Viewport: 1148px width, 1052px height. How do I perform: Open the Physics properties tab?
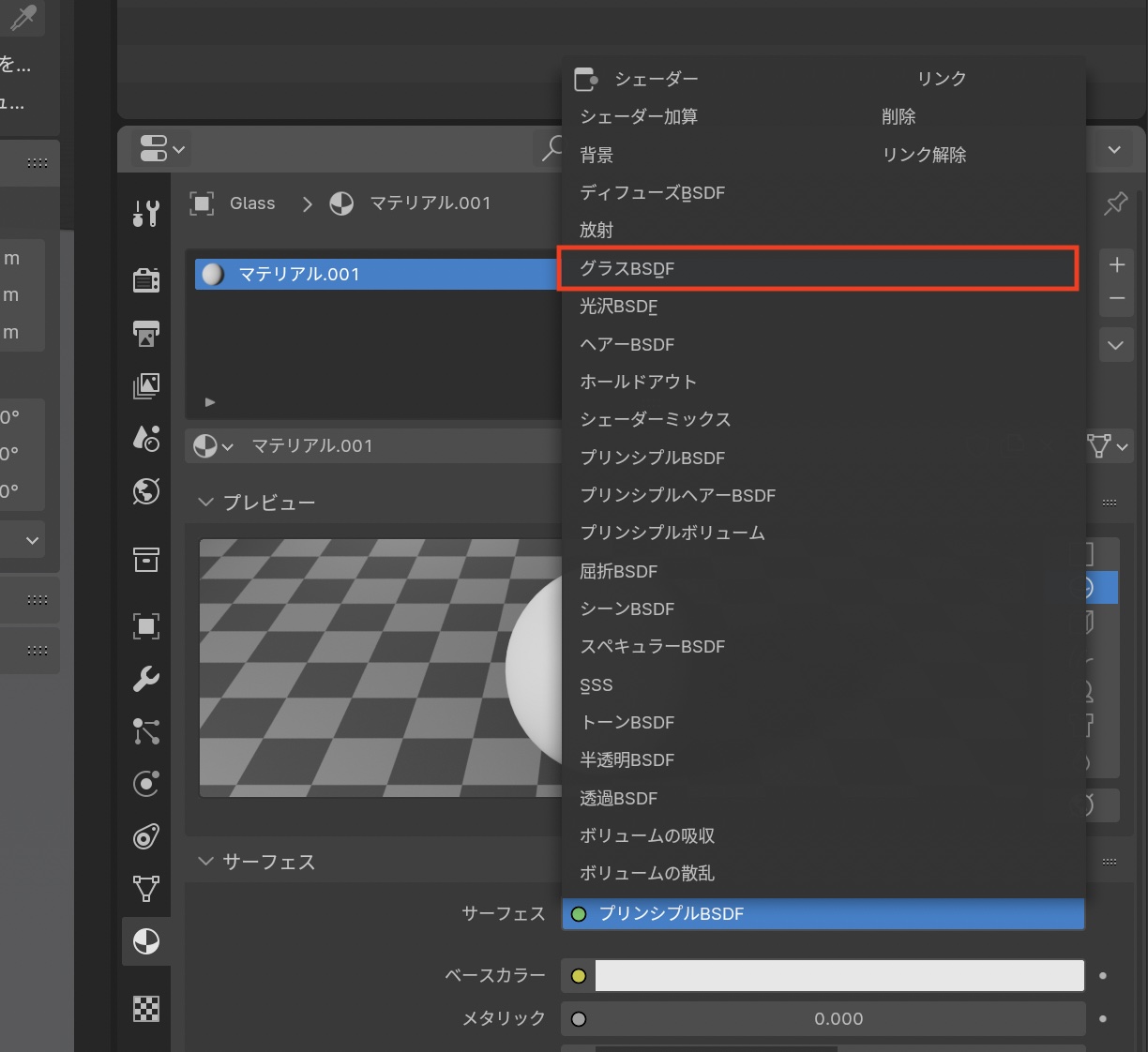[x=146, y=784]
